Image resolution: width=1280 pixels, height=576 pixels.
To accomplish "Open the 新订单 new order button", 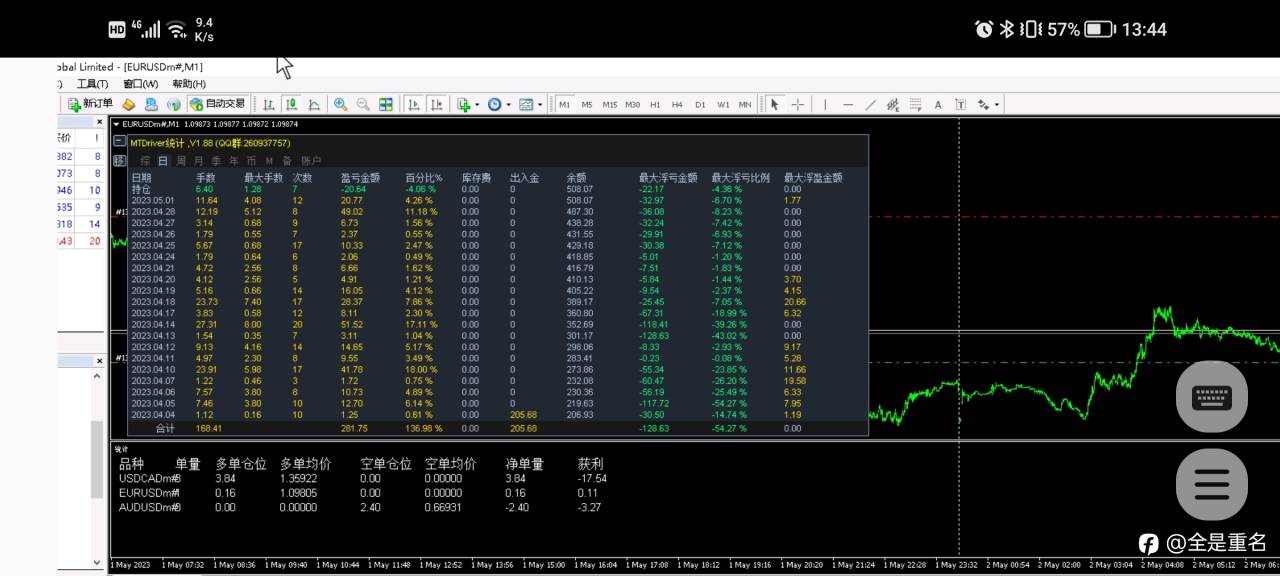I will tap(90, 104).
